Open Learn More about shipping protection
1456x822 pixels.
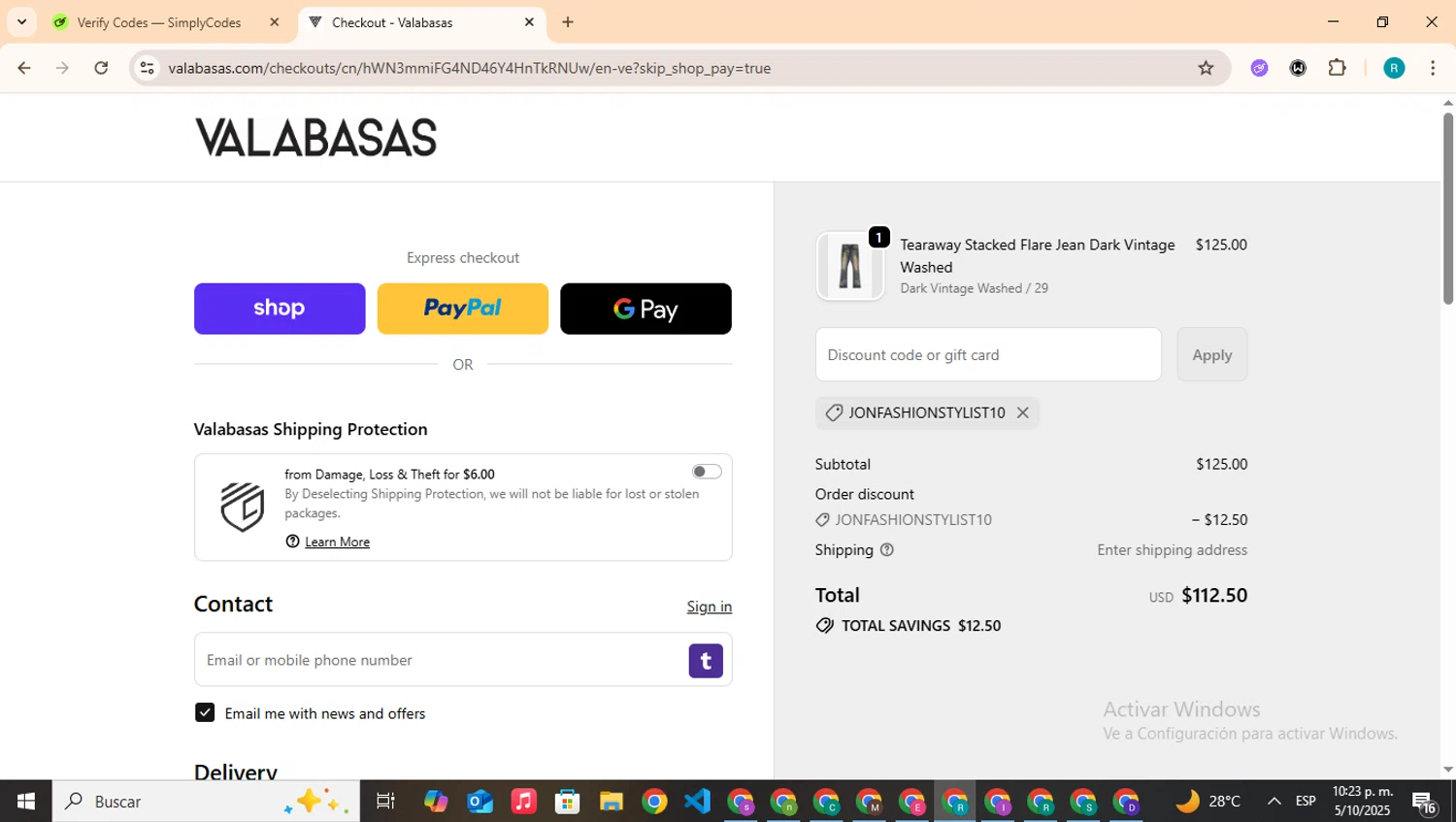pos(337,542)
